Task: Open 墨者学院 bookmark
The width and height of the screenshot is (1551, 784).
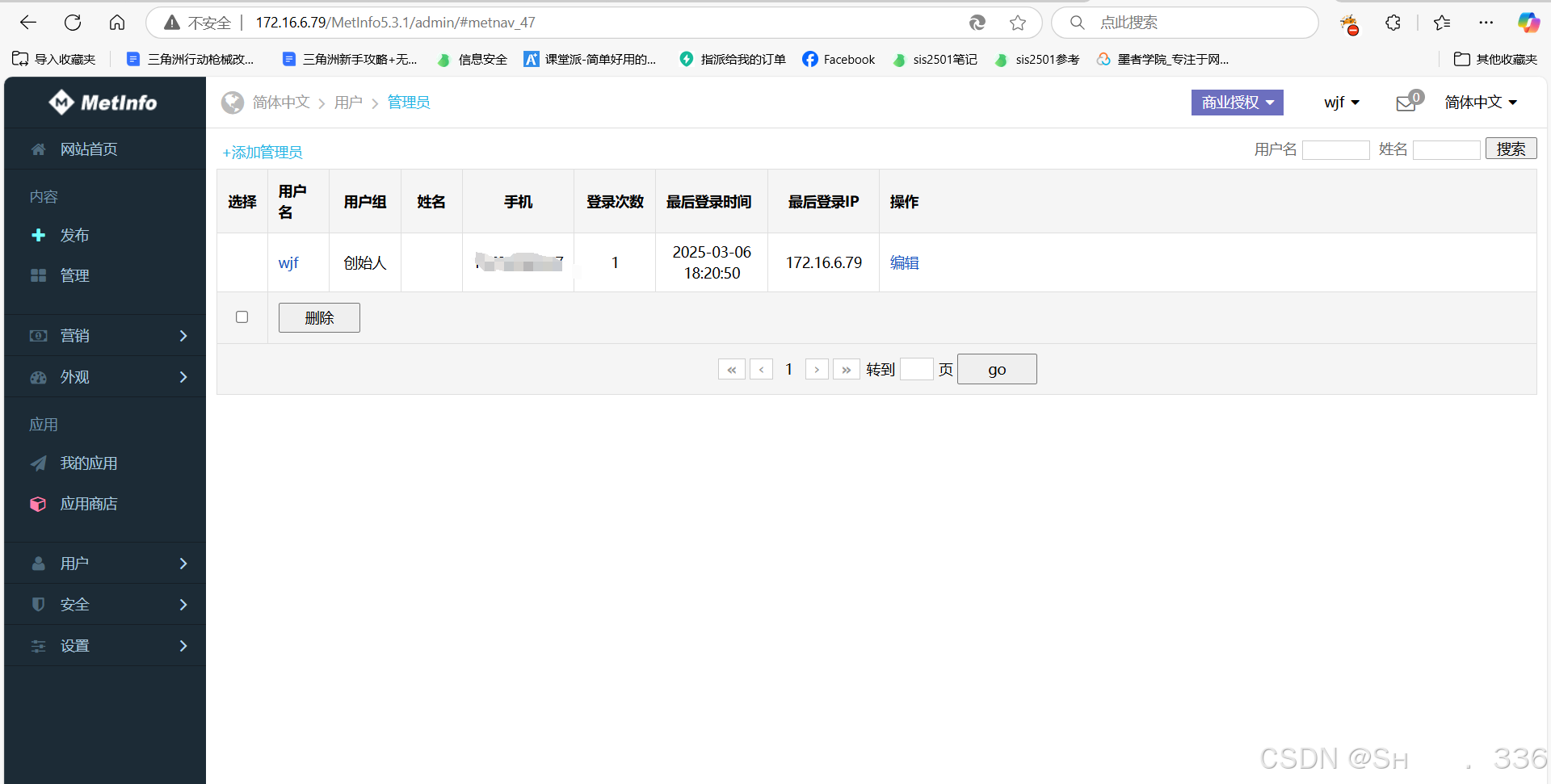Action: 1162,59
